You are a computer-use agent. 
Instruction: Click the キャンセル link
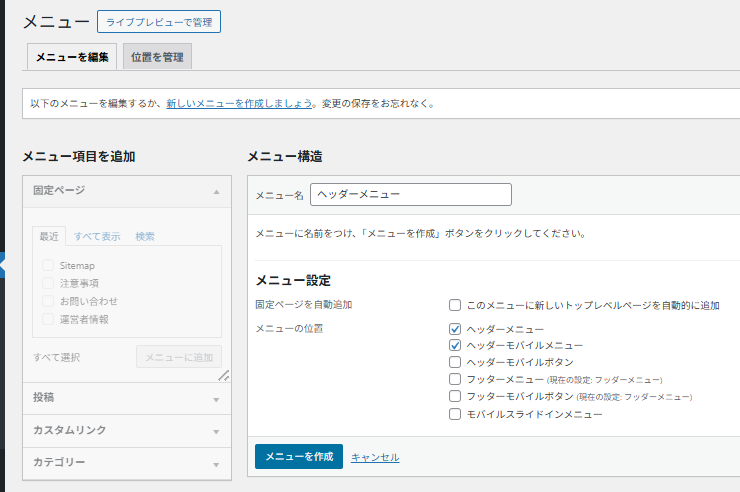tap(375, 457)
